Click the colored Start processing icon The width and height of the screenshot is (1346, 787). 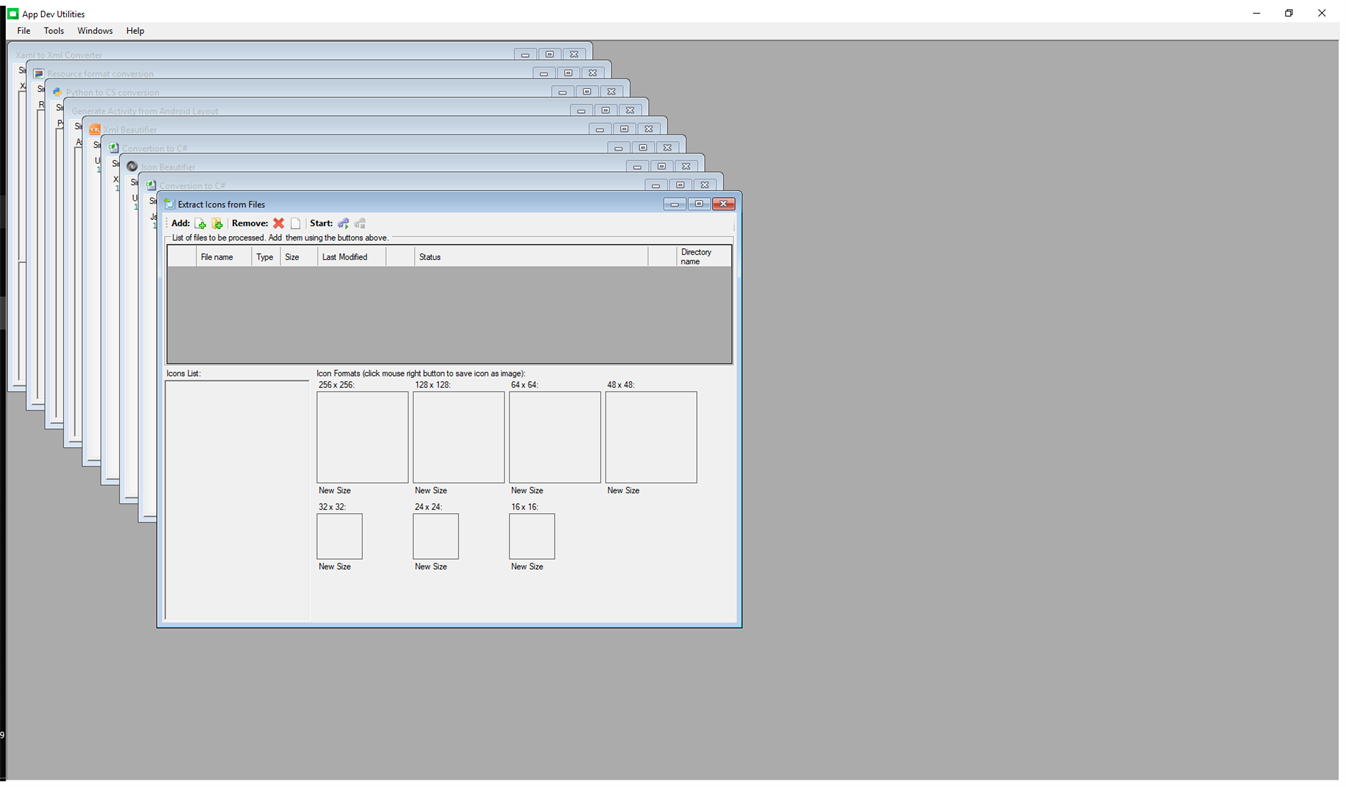coord(343,223)
